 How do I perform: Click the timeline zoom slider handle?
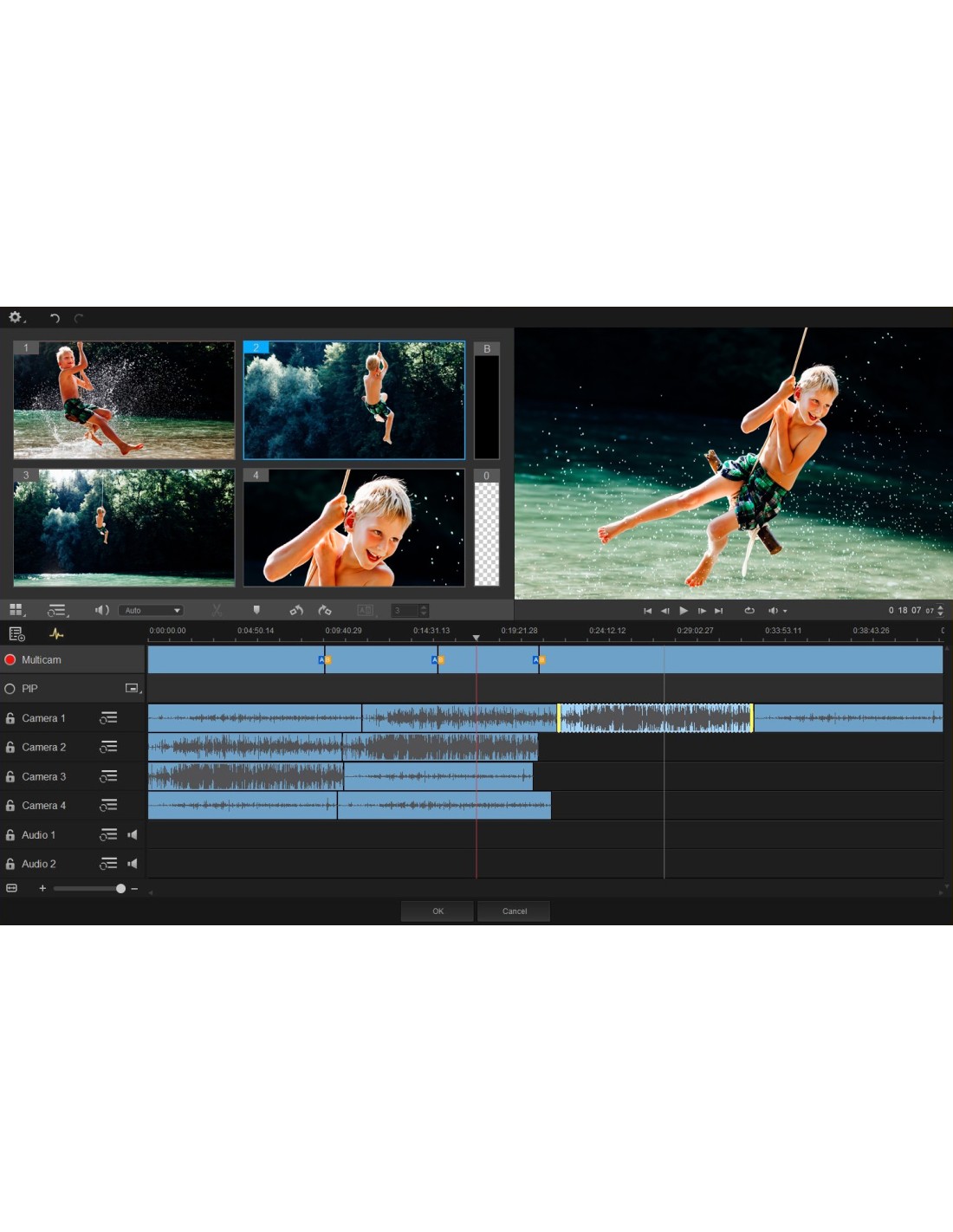120,888
